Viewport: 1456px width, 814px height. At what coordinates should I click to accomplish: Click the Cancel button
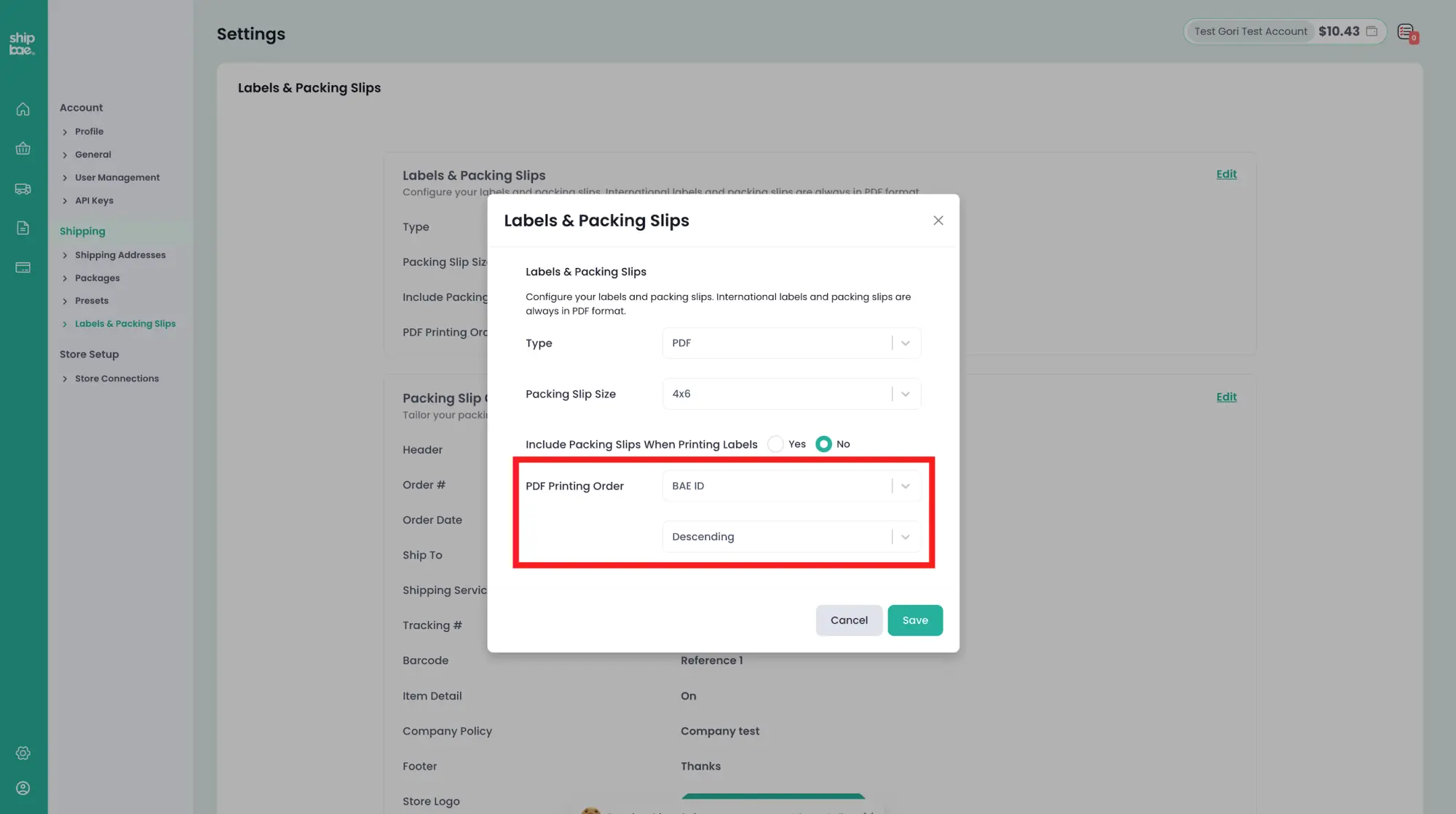849,620
